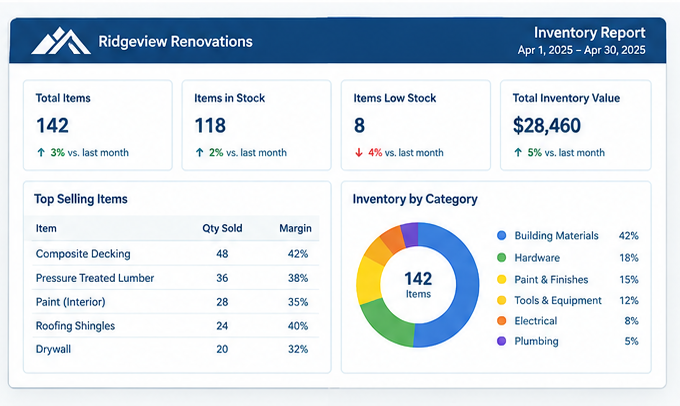The width and height of the screenshot is (680, 406).
Task: Click the date range Apr 1, 2025 – Apr 30, 2025
Action: [x=581, y=50]
